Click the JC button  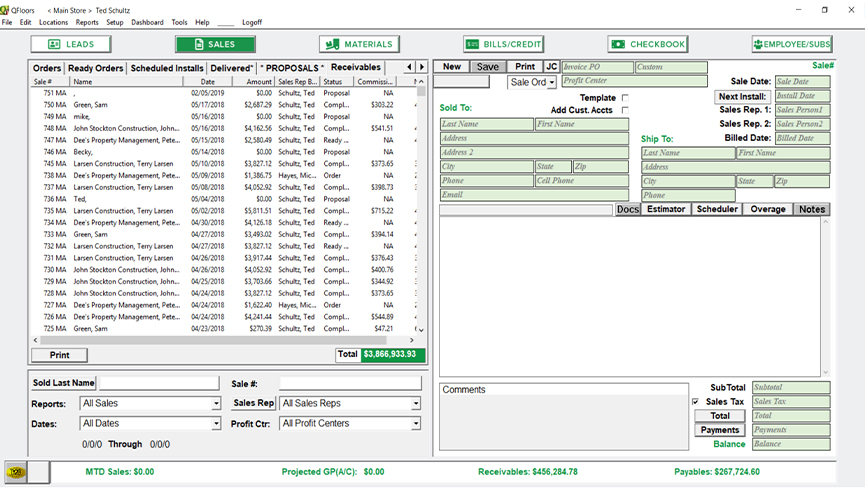pyautogui.click(x=552, y=67)
